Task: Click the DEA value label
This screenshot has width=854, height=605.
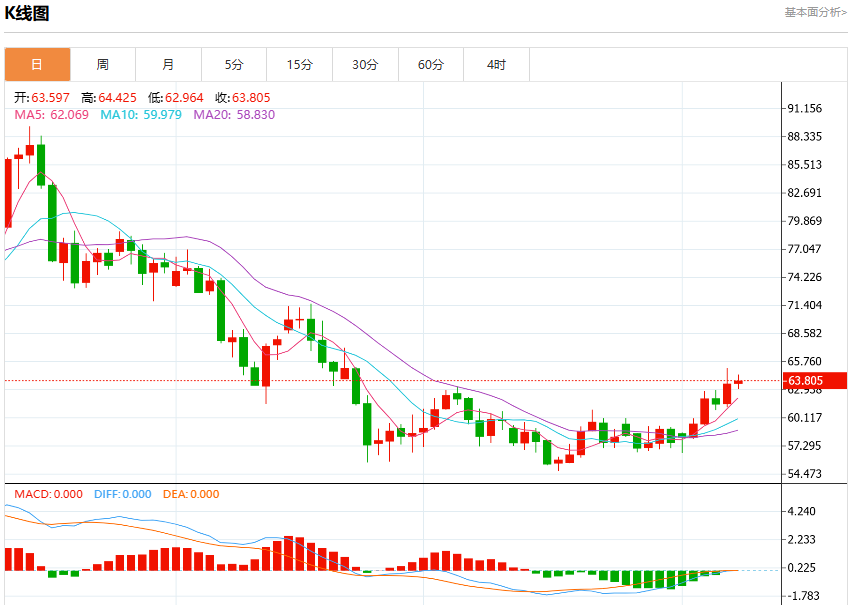Action: click(x=191, y=494)
